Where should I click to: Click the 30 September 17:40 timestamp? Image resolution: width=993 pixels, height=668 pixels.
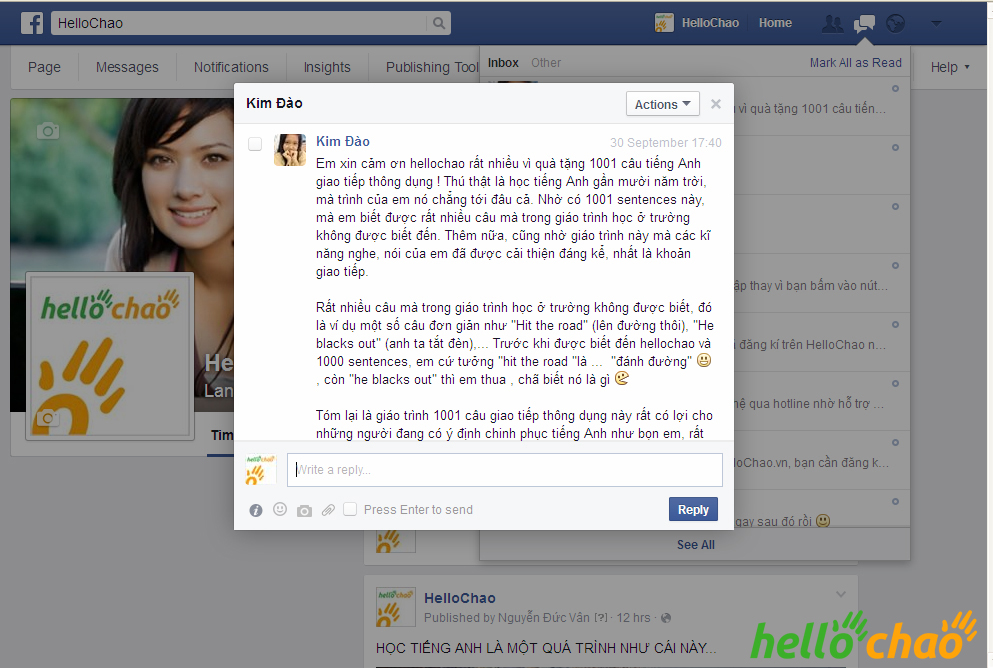666,142
